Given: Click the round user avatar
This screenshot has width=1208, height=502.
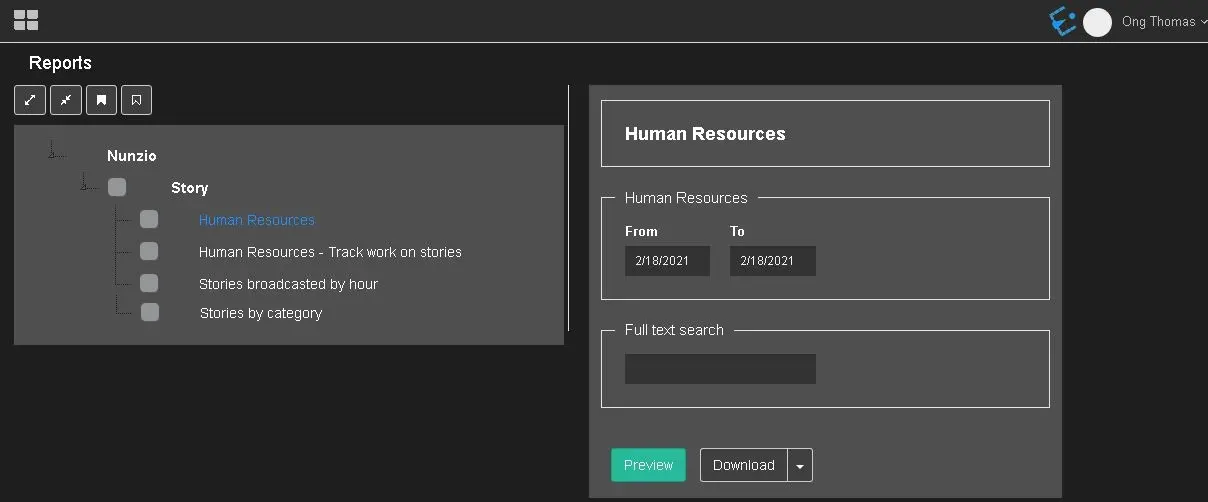Looking at the screenshot, I should (x=1097, y=22).
